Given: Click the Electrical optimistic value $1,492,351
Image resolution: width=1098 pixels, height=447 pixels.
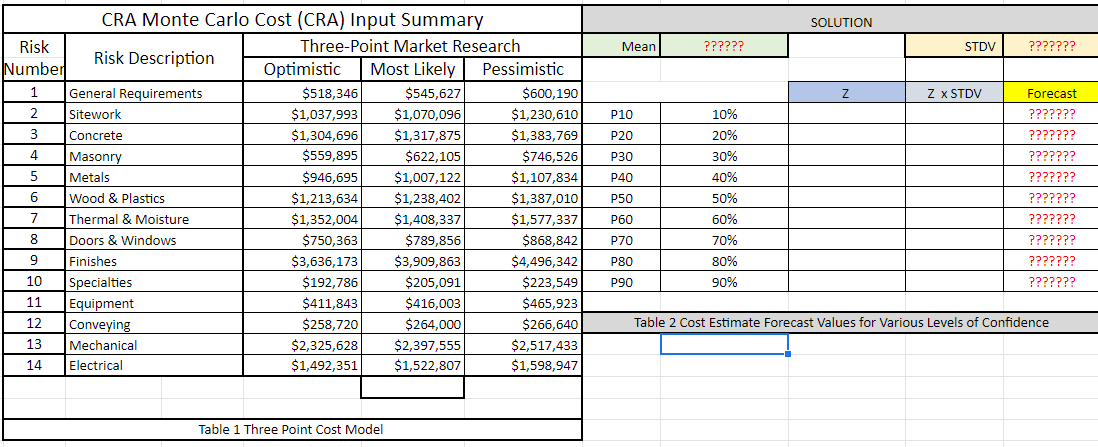Looking at the screenshot, I should tap(302, 365).
